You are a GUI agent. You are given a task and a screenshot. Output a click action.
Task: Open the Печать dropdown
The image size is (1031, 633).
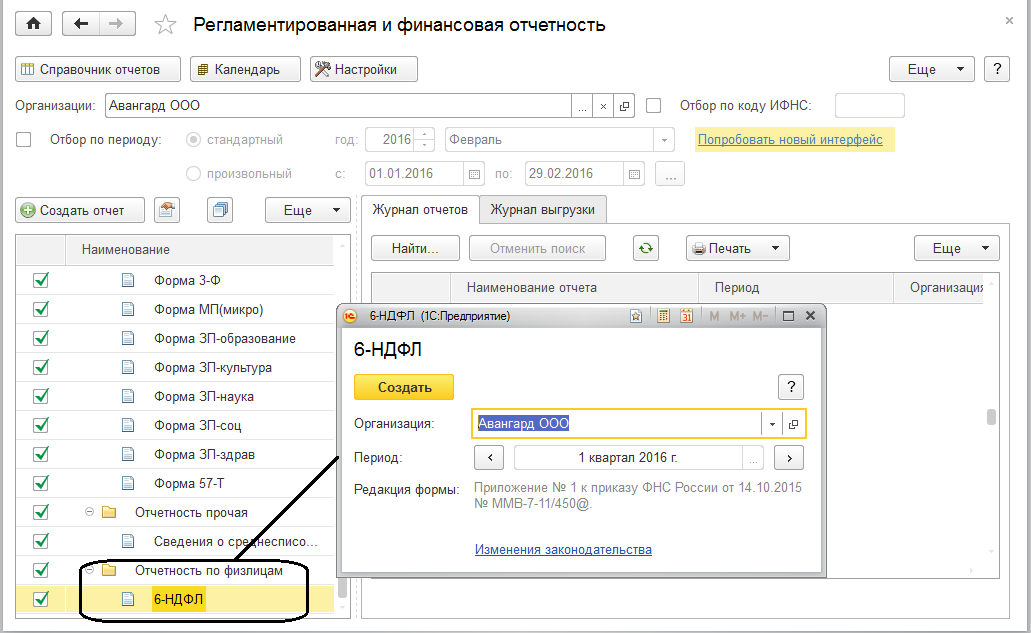pyautogui.click(x=738, y=248)
